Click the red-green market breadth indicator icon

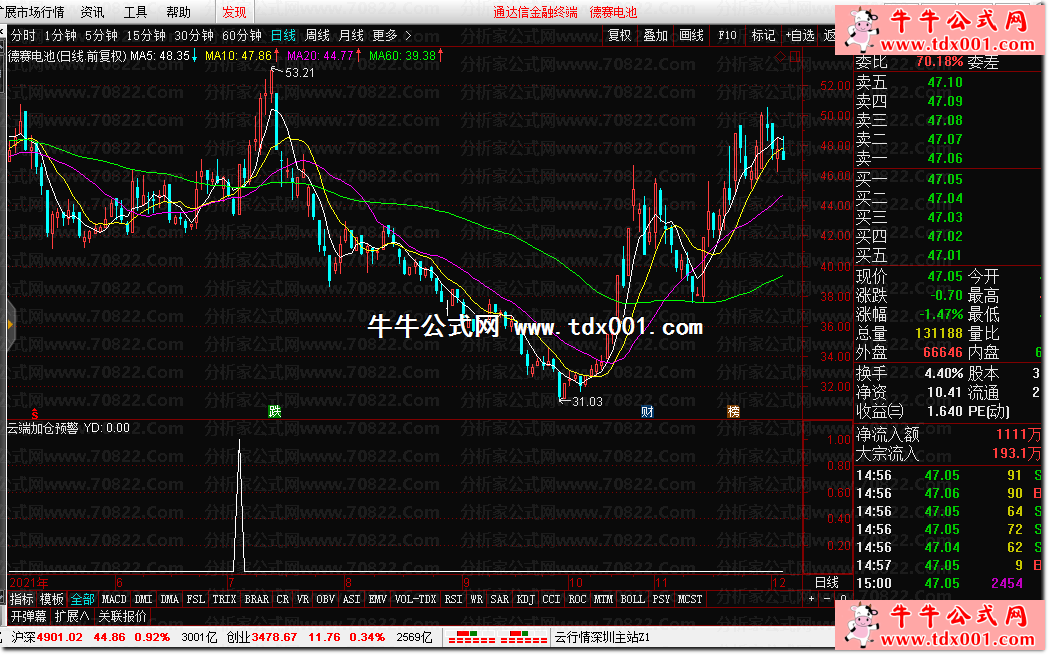point(489,637)
